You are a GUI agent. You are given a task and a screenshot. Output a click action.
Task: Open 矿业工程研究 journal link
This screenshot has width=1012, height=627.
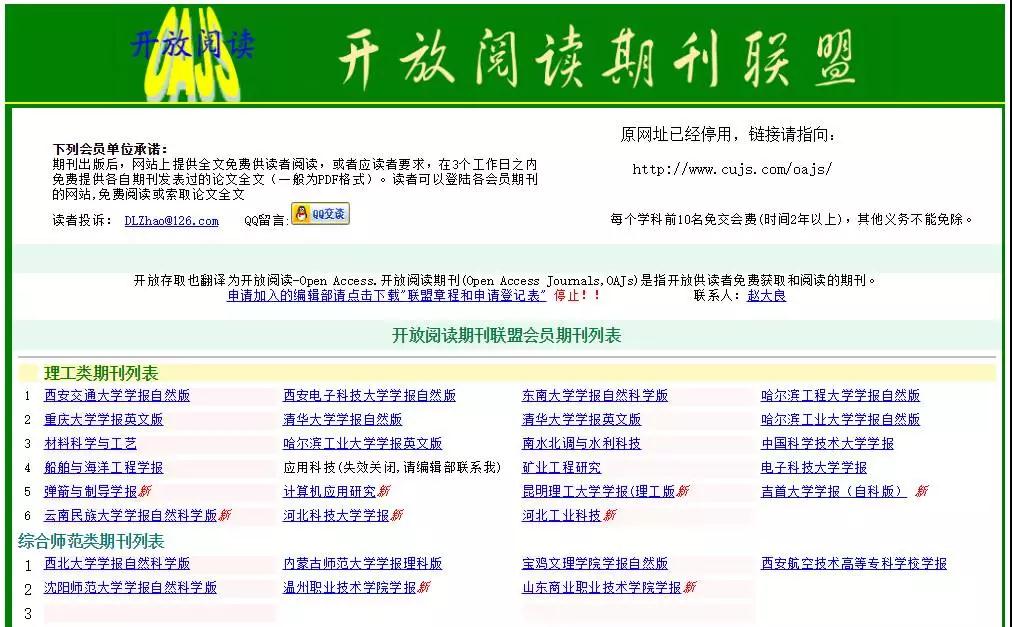coord(562,468)
